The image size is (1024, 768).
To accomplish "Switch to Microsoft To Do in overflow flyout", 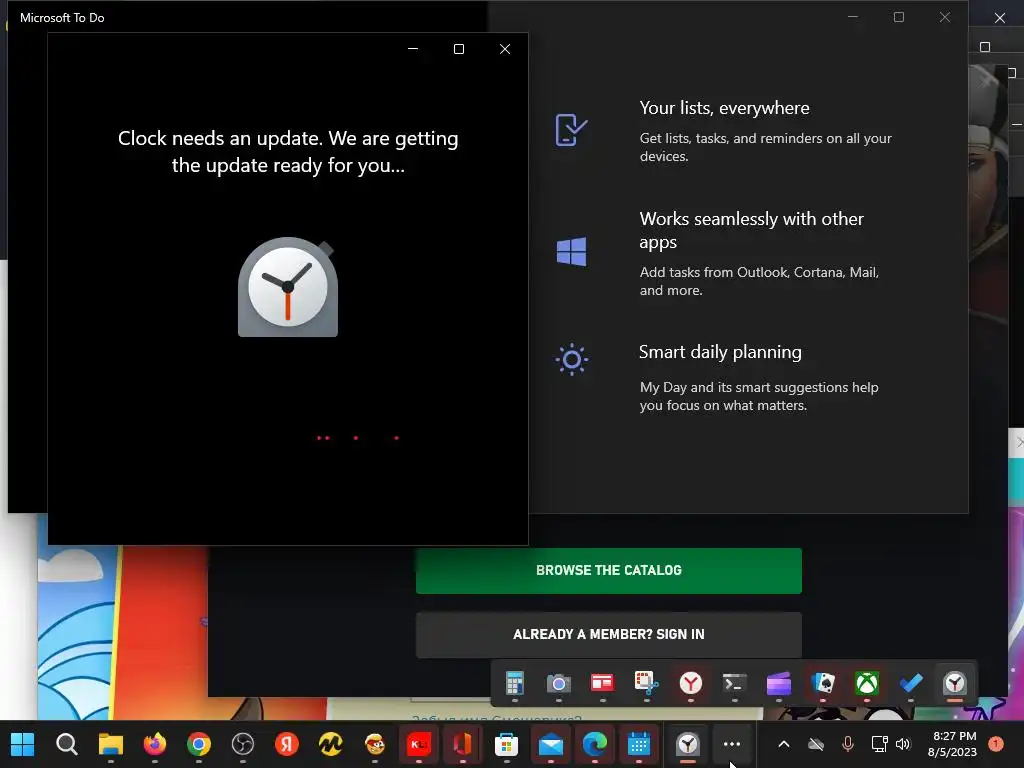I will pyautogui.click(x=911, y=683).
